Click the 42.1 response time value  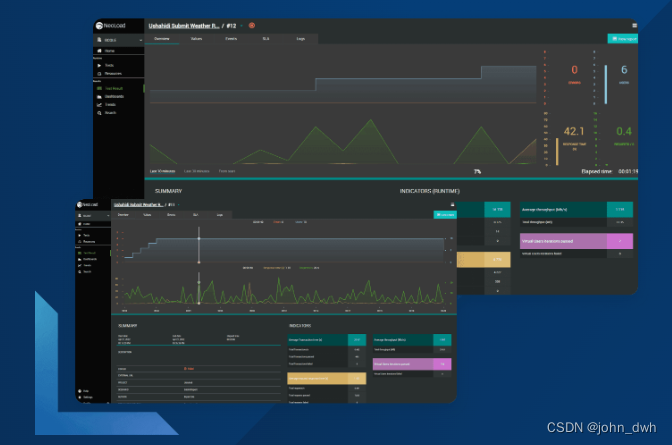click(x=574, y=131)
